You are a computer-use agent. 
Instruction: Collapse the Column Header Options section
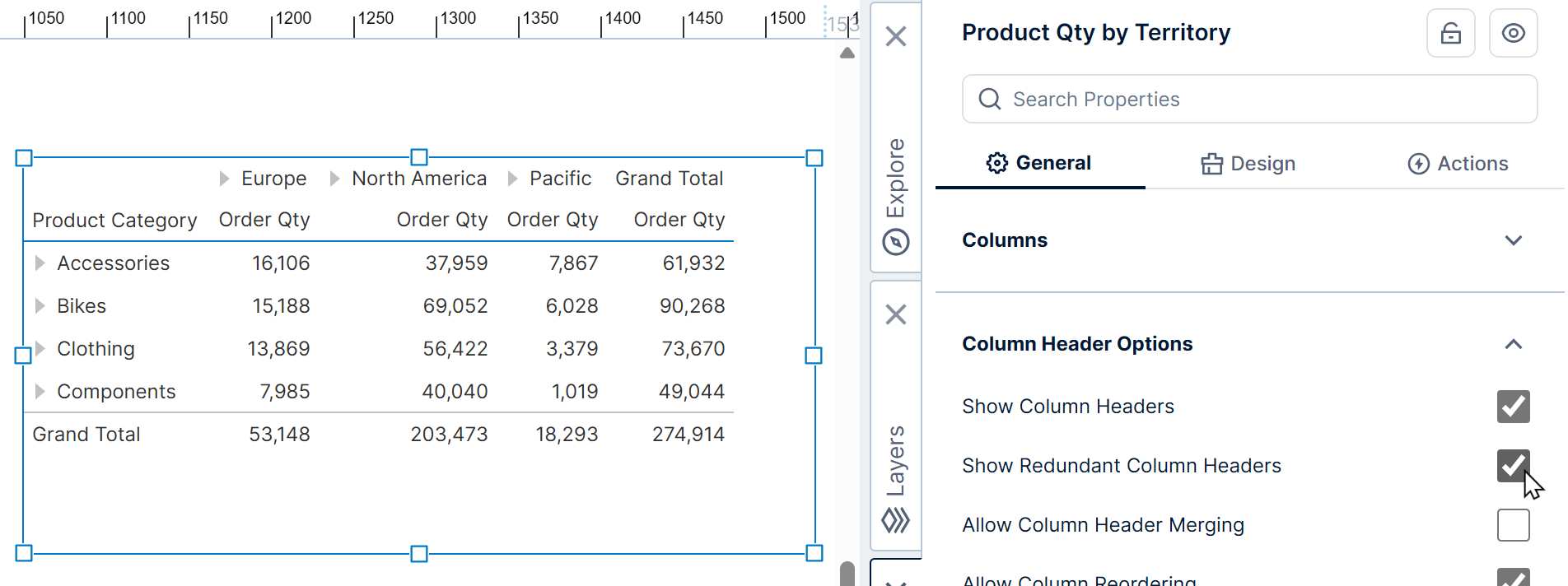pos(1513,344)
